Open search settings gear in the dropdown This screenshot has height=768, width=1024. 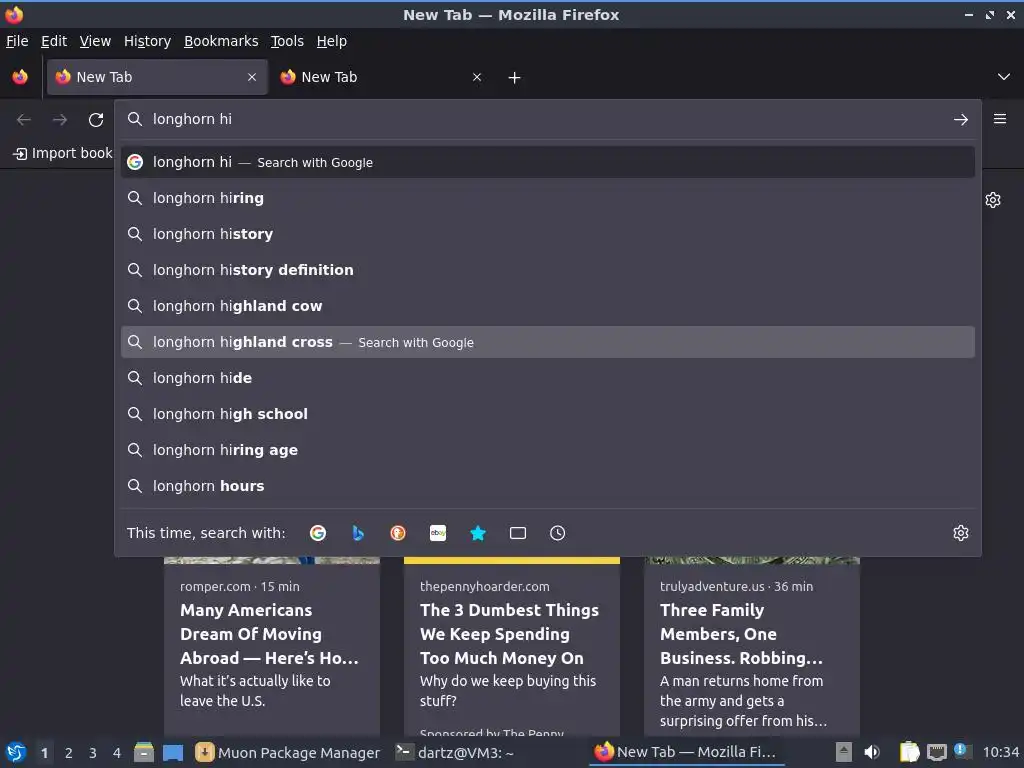(961, 533)
